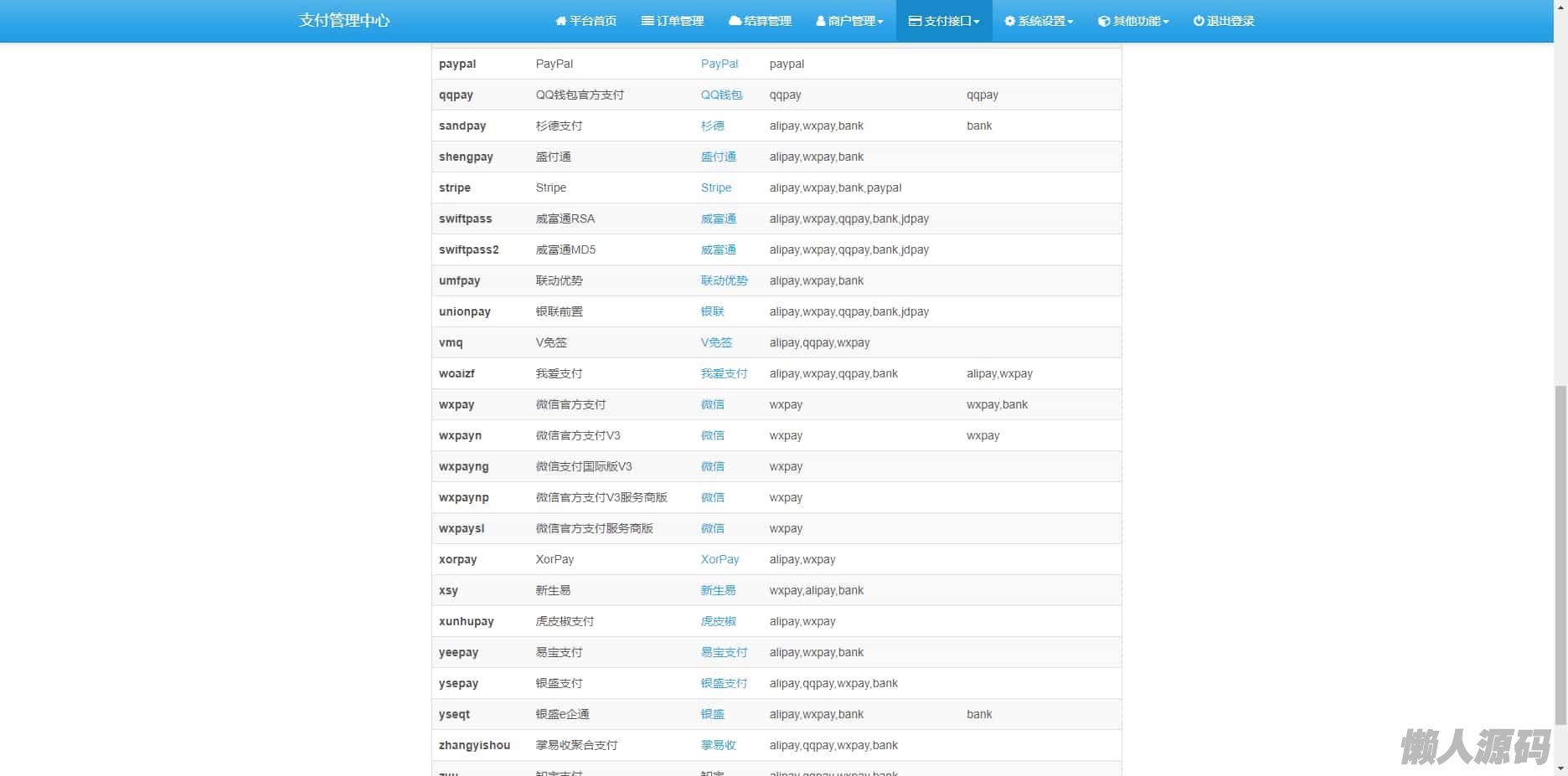Click the scrollbar down arrow

coord(1560,768)
